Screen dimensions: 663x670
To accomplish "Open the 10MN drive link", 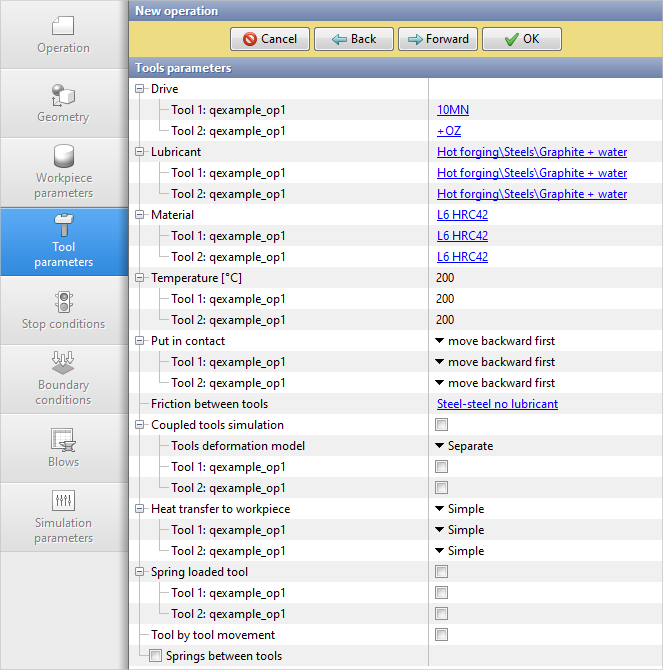I will 452,110.
